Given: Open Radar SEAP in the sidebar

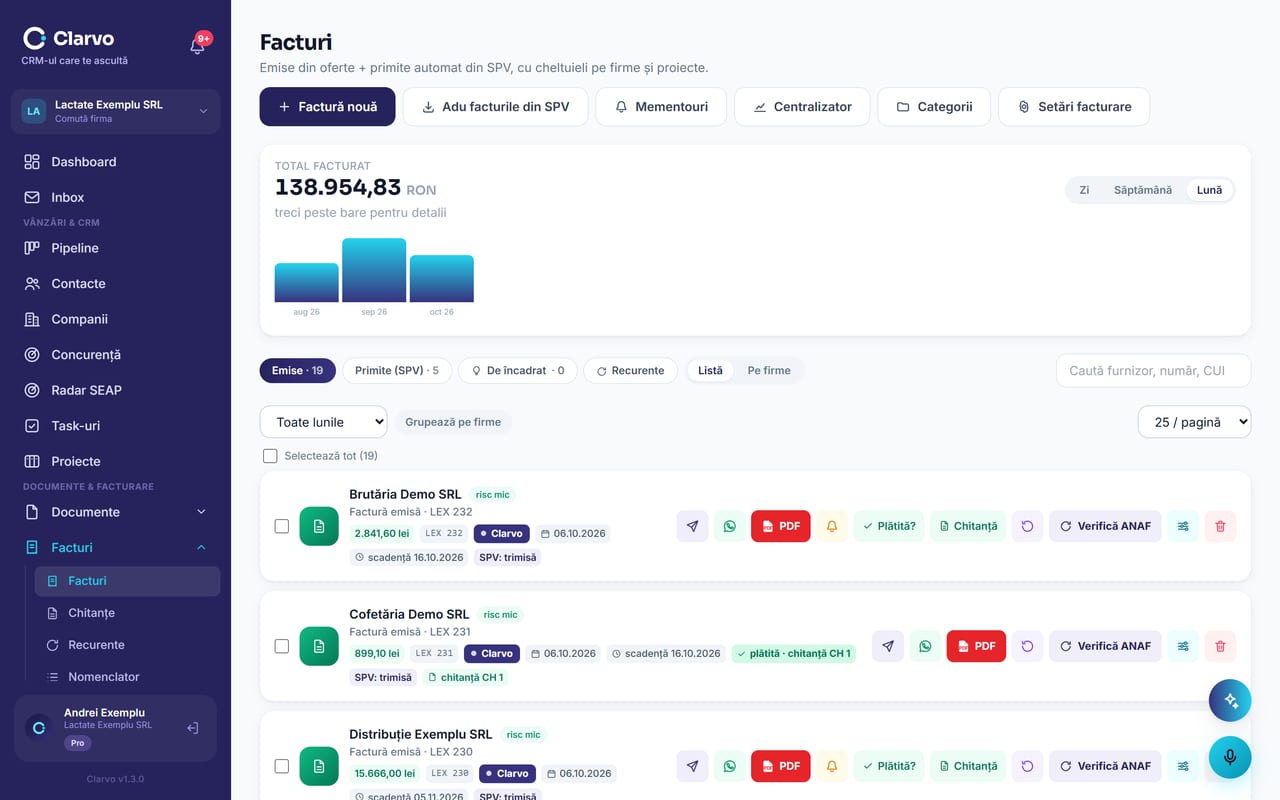Looking at the screenshot, I should pos(116,390).
